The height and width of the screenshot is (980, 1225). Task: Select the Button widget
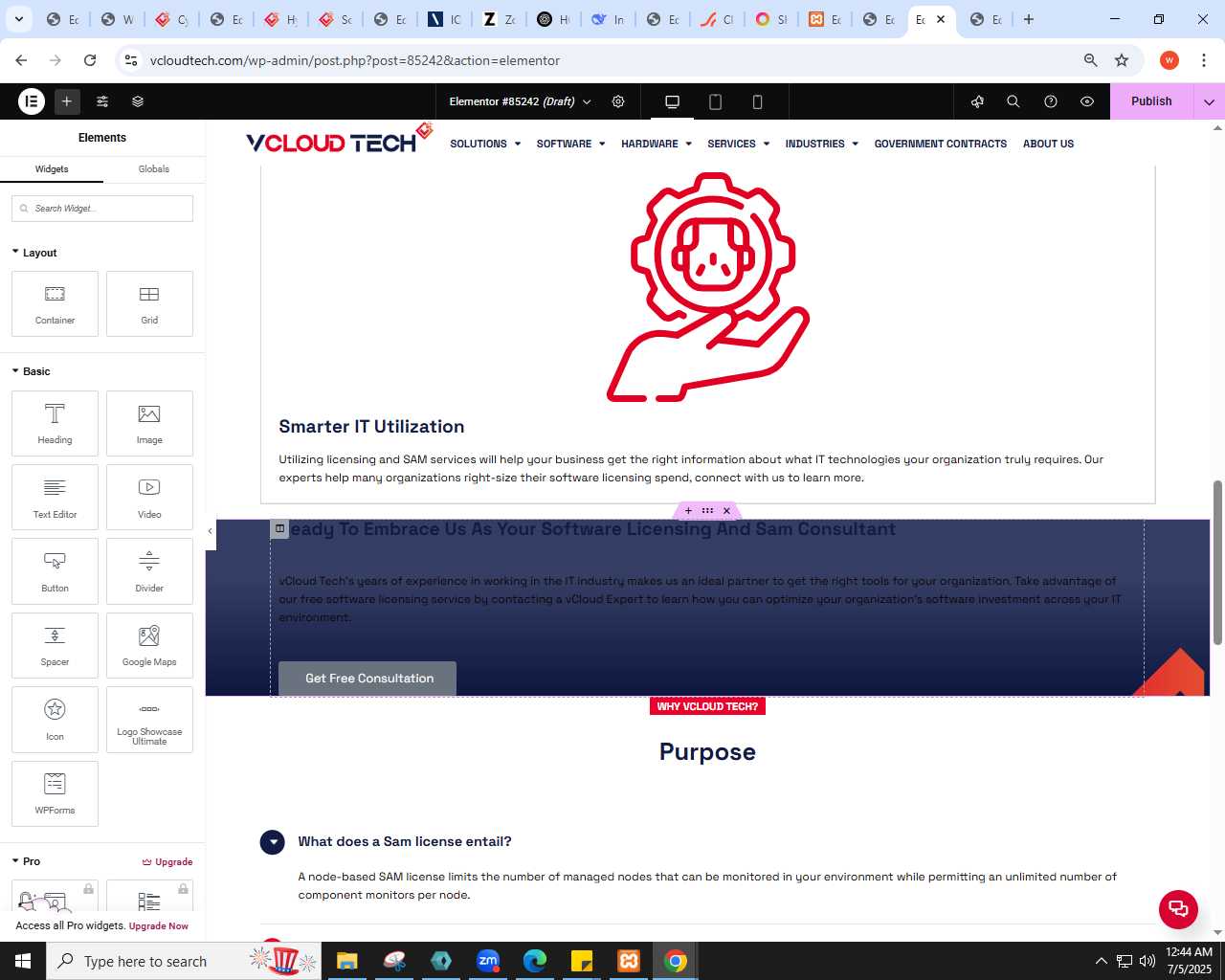(55, 571)
